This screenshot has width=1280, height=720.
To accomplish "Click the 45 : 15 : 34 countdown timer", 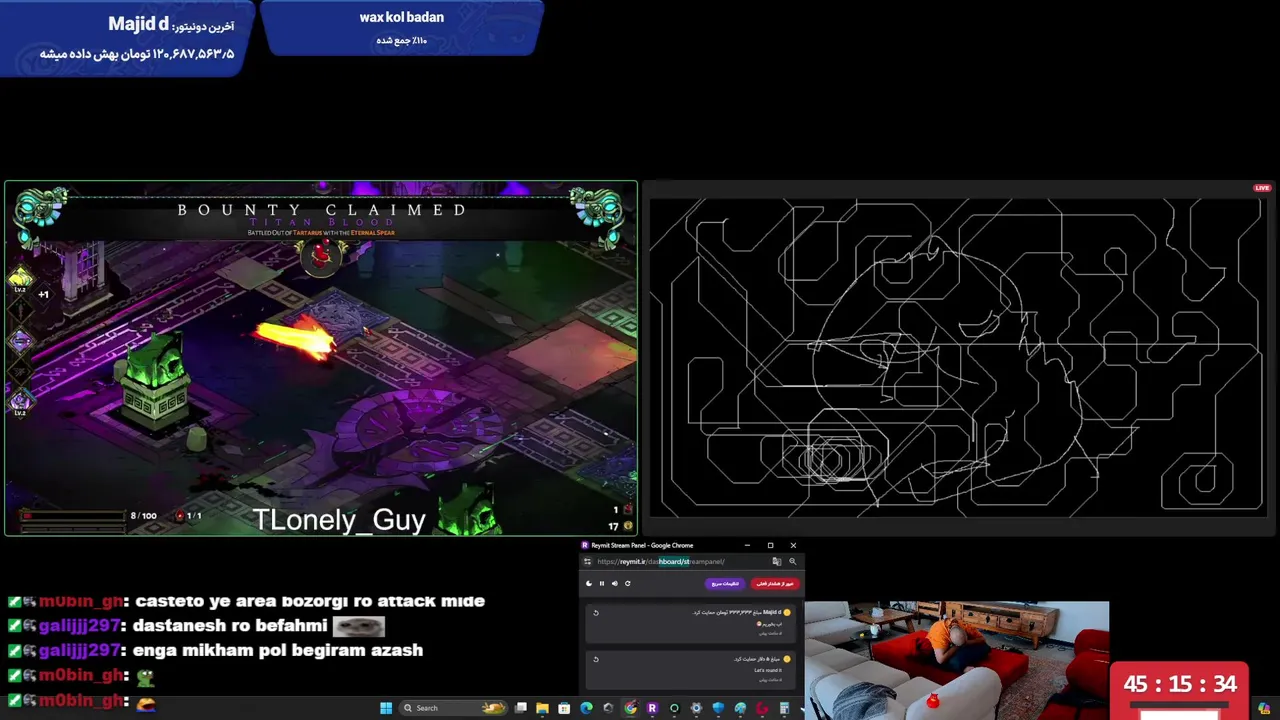I will (1180, 685).
